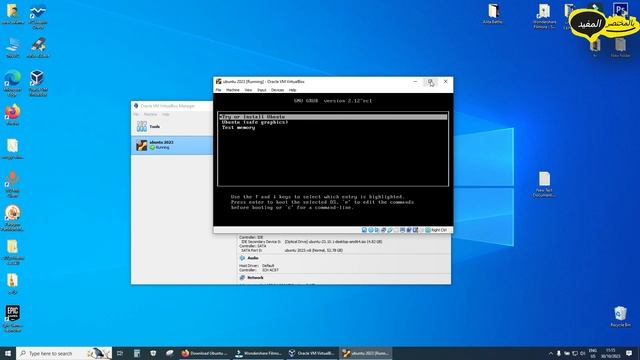Switch to Oracle VM VirtualBox Manager taskbar item

coord(312,353)
